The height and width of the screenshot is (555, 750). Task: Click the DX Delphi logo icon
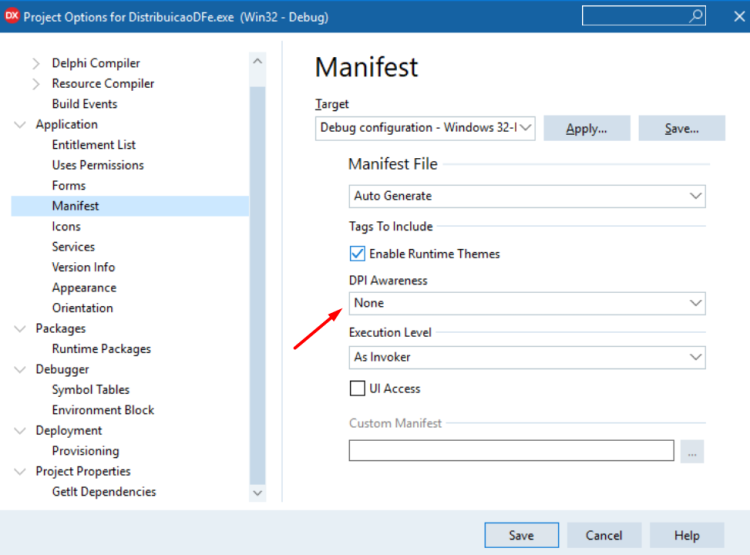11,16
